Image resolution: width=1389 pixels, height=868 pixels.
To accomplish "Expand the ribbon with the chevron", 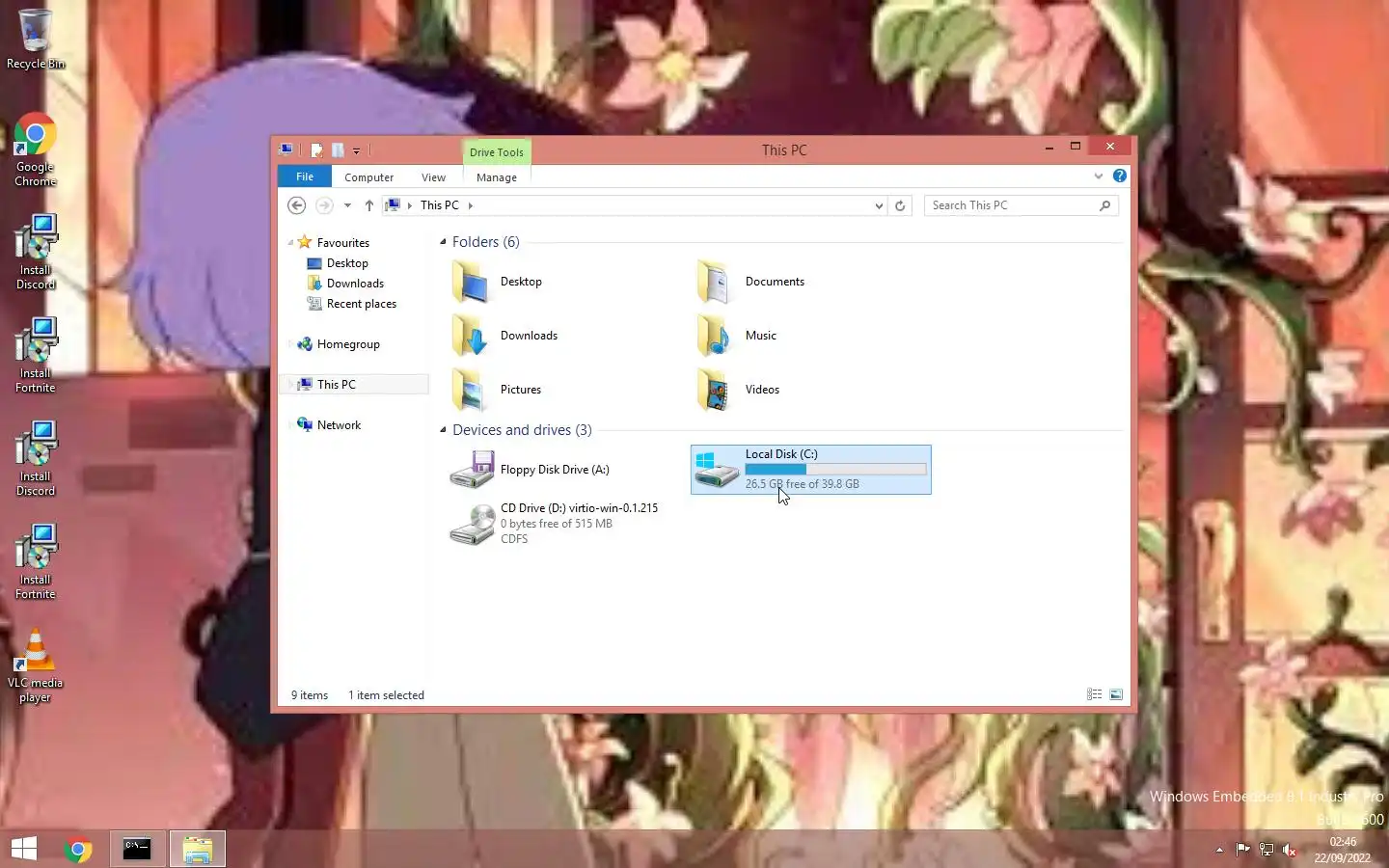I will click(1098, 176).
